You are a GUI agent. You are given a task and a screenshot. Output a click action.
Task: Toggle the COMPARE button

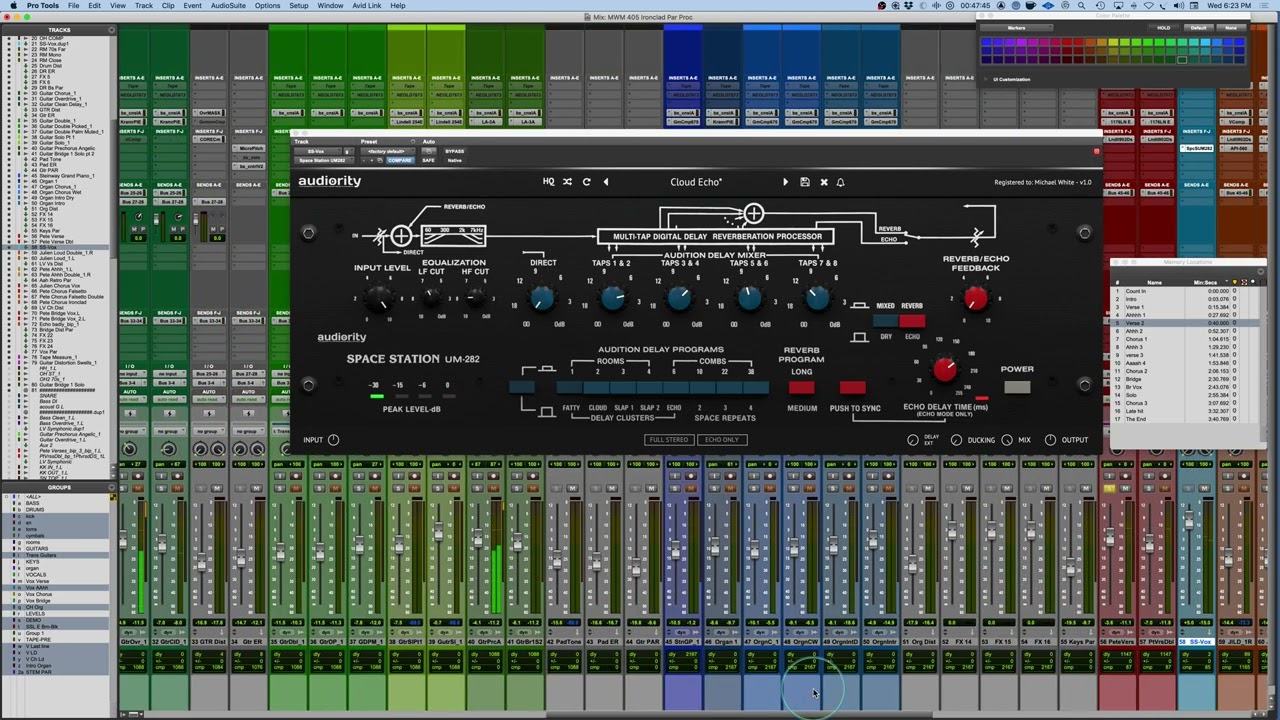point(399,160)
